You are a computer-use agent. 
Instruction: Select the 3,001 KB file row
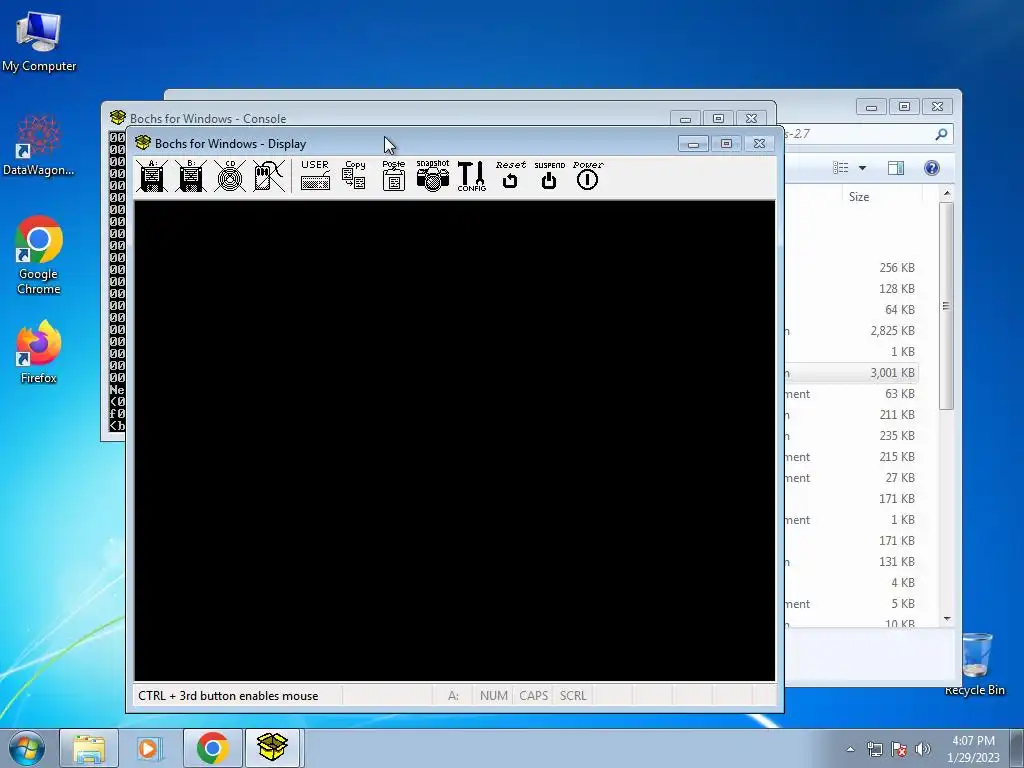852,373
